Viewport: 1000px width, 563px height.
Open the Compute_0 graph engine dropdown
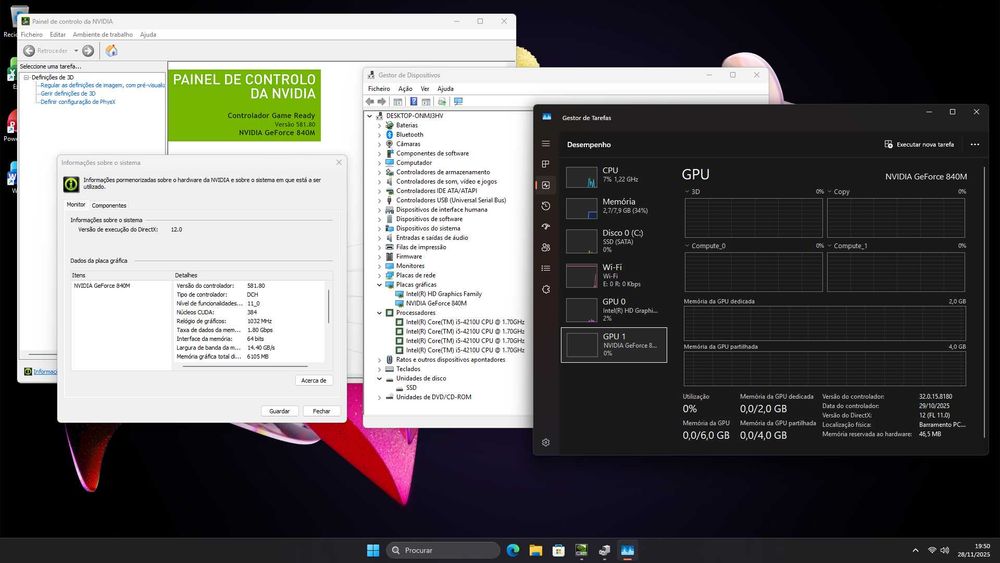pos(687,245)
